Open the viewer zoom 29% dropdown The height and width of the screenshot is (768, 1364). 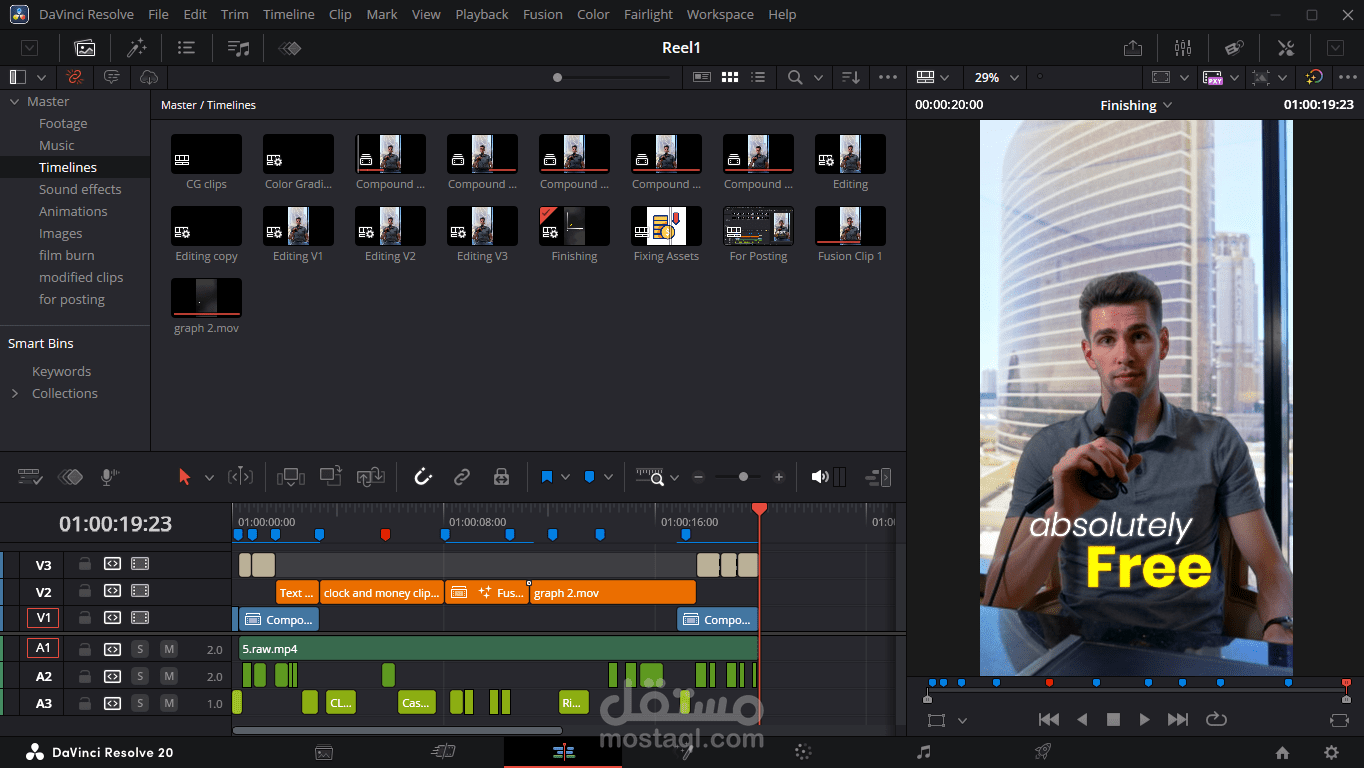(x=997, y=77)
